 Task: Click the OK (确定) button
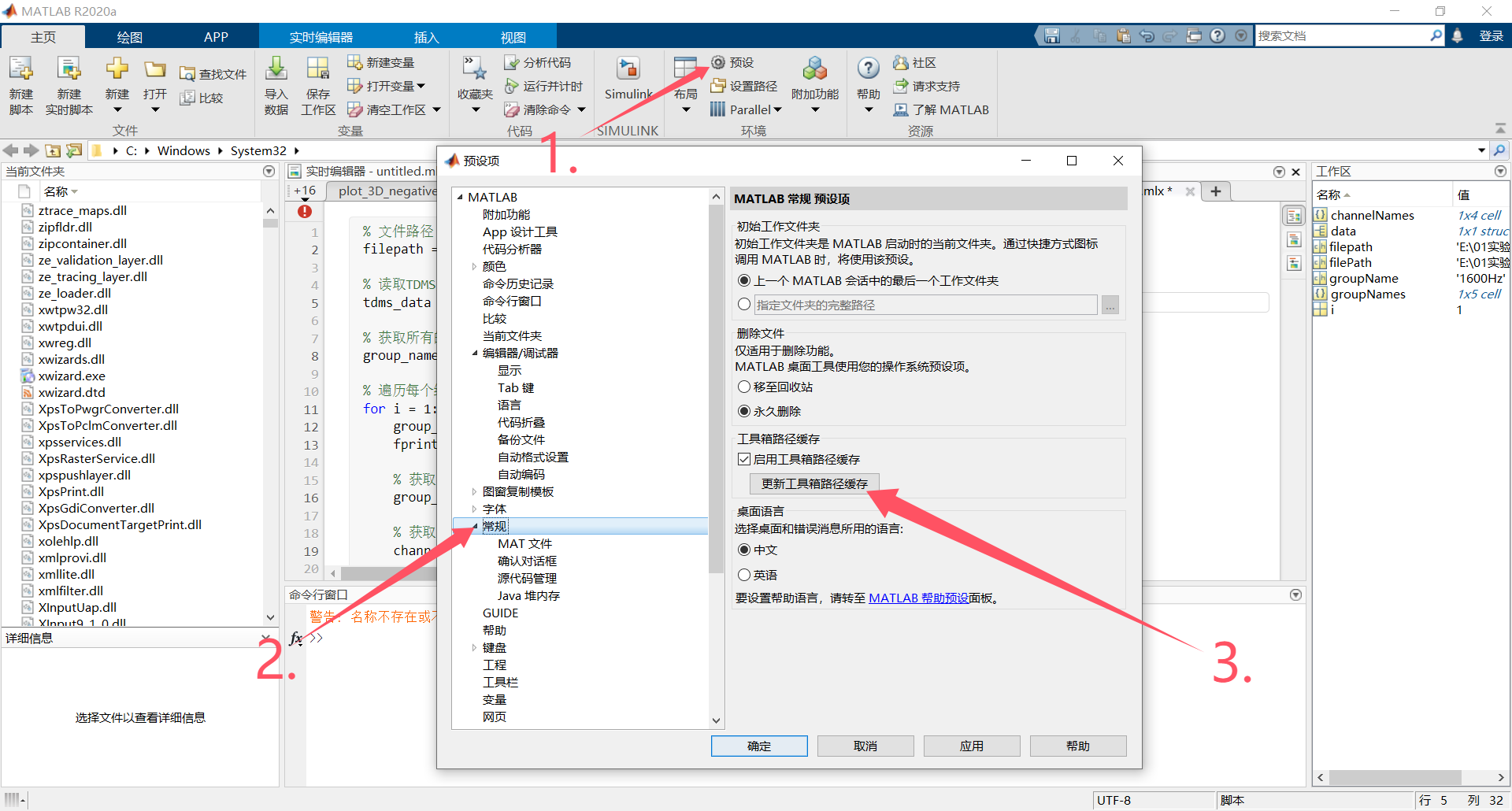pyautogui.click(x=759, y=746)
